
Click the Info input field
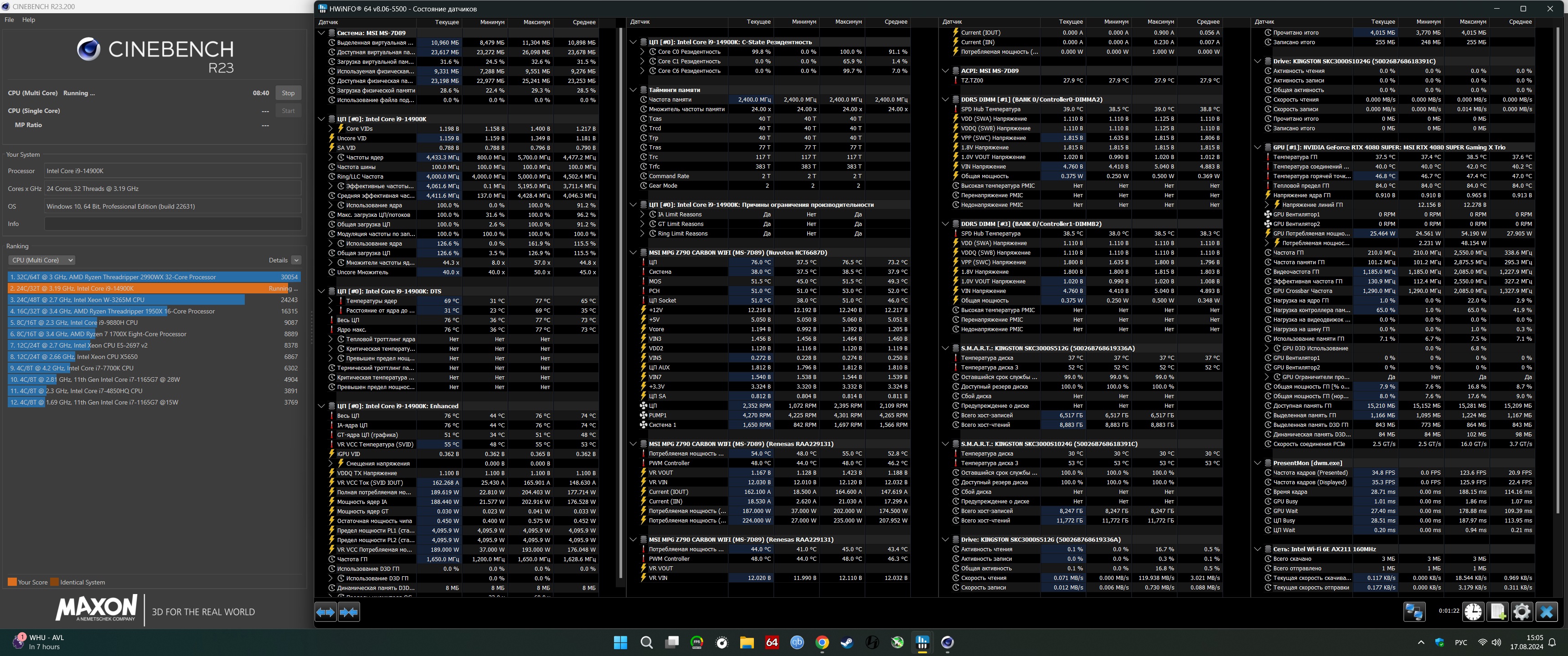tap(173, 224)
